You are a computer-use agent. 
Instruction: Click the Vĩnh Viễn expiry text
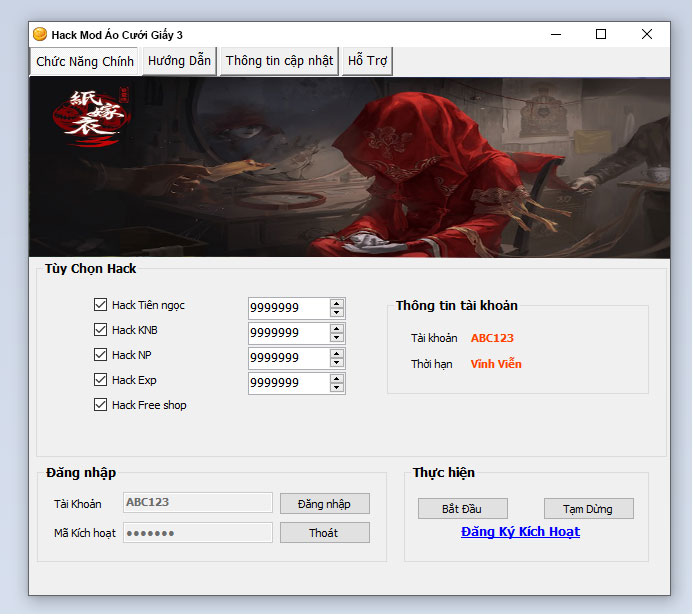click(x=496, y=364)
